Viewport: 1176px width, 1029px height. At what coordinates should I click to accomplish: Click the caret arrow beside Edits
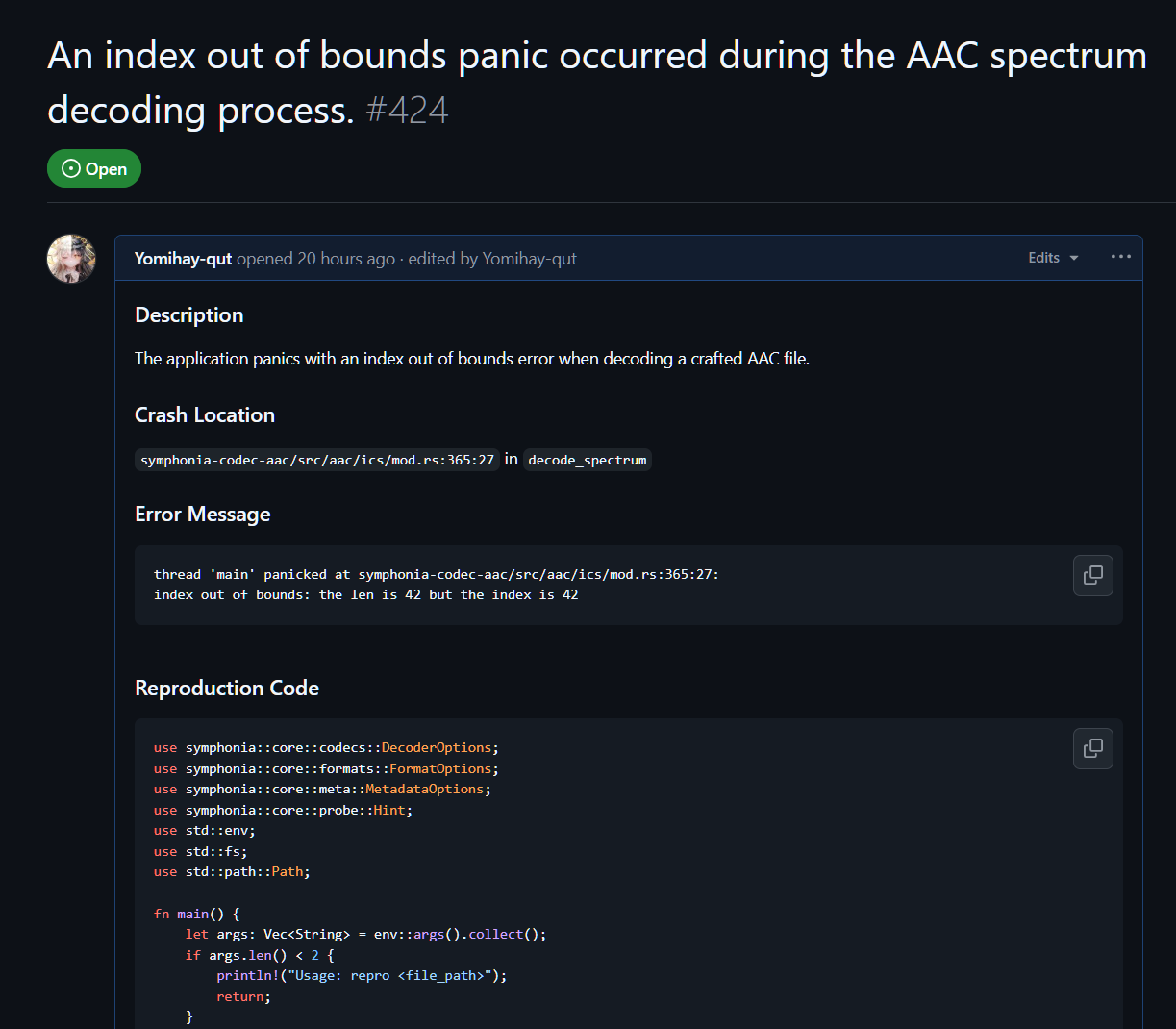click(1074, 258)
